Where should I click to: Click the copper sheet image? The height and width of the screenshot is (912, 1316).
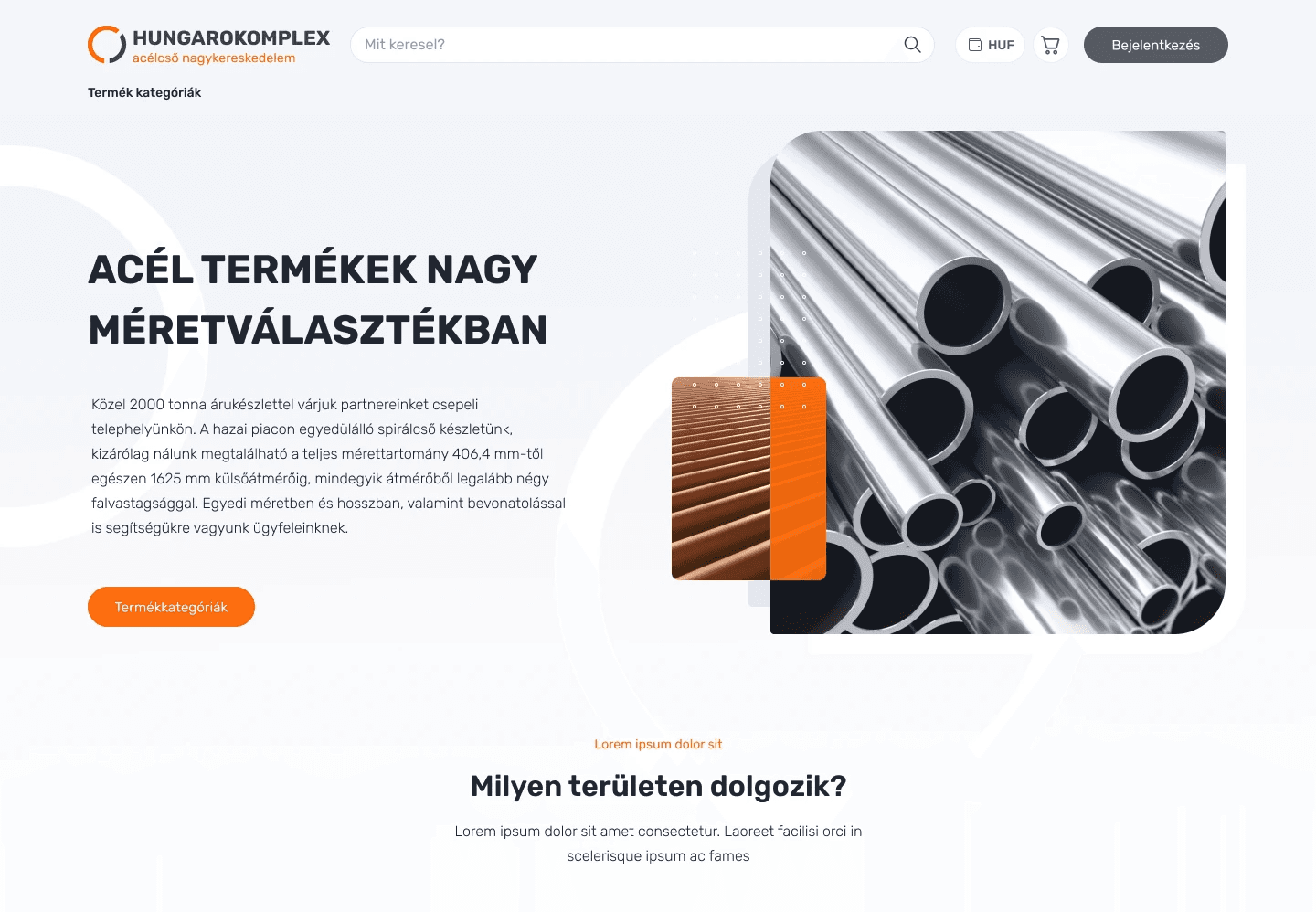pyautogui.click(x=748, y=479)
